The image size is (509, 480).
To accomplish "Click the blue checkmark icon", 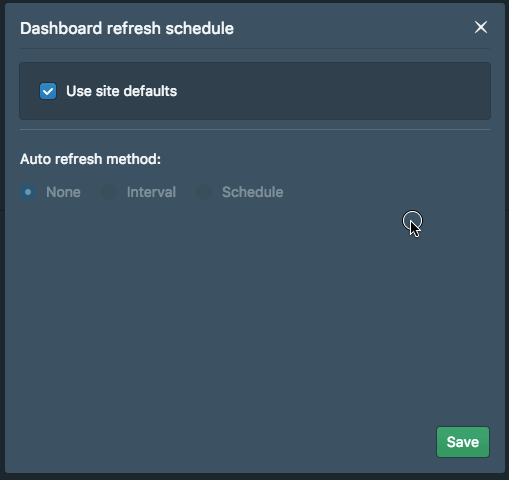I will pyautogui.click(x=48, y=91).
